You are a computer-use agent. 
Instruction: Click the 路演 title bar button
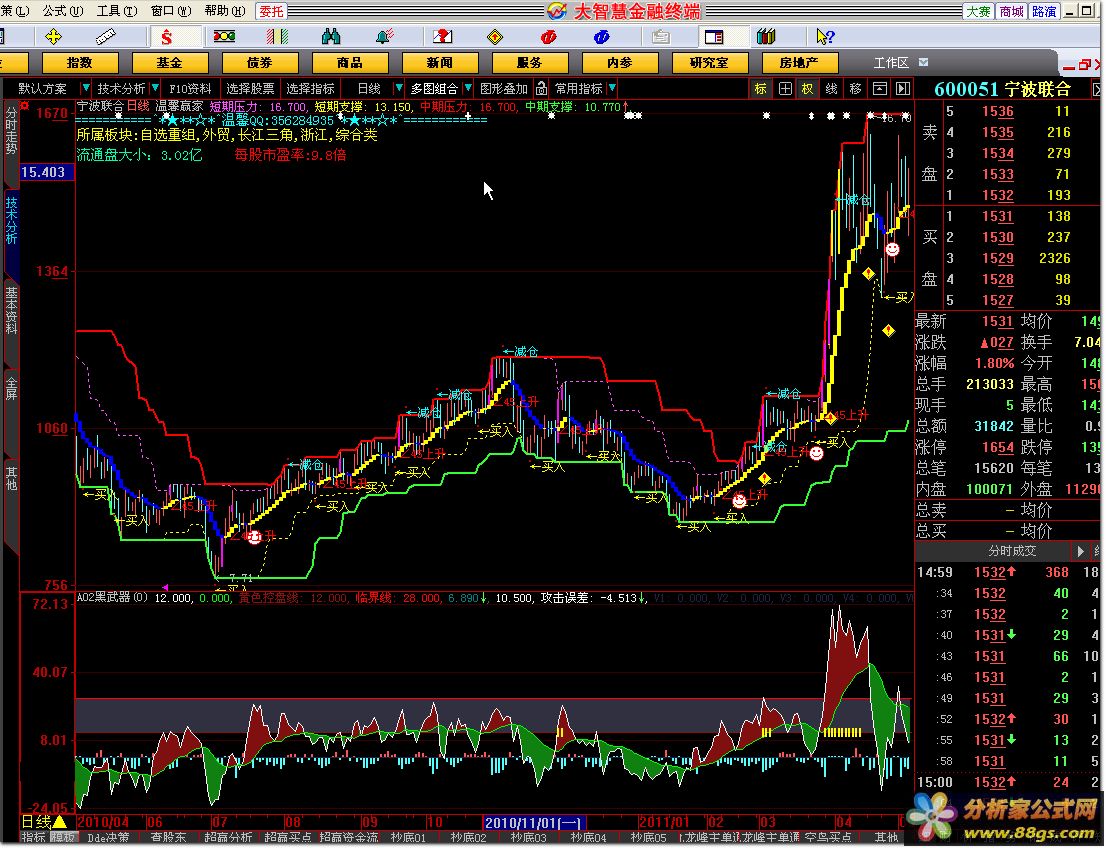(1044, 11)
